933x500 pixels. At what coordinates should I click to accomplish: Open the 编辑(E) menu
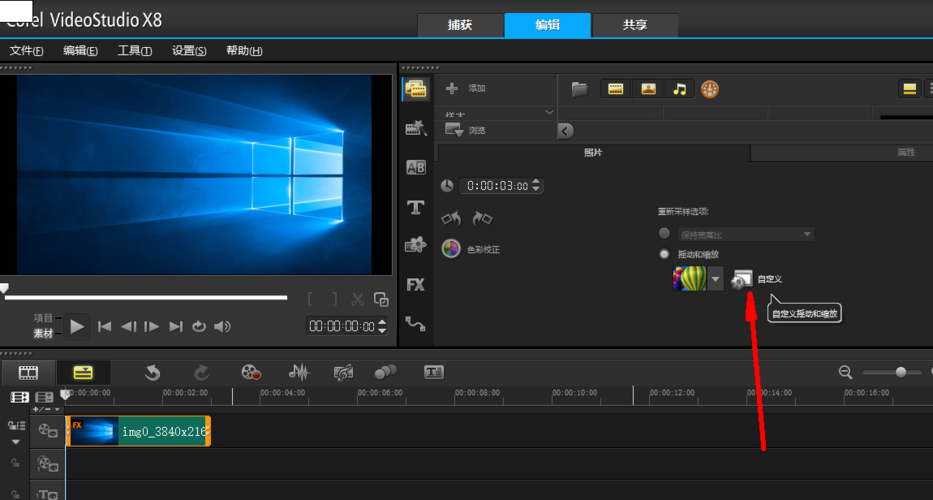click(x=80, y=51)
